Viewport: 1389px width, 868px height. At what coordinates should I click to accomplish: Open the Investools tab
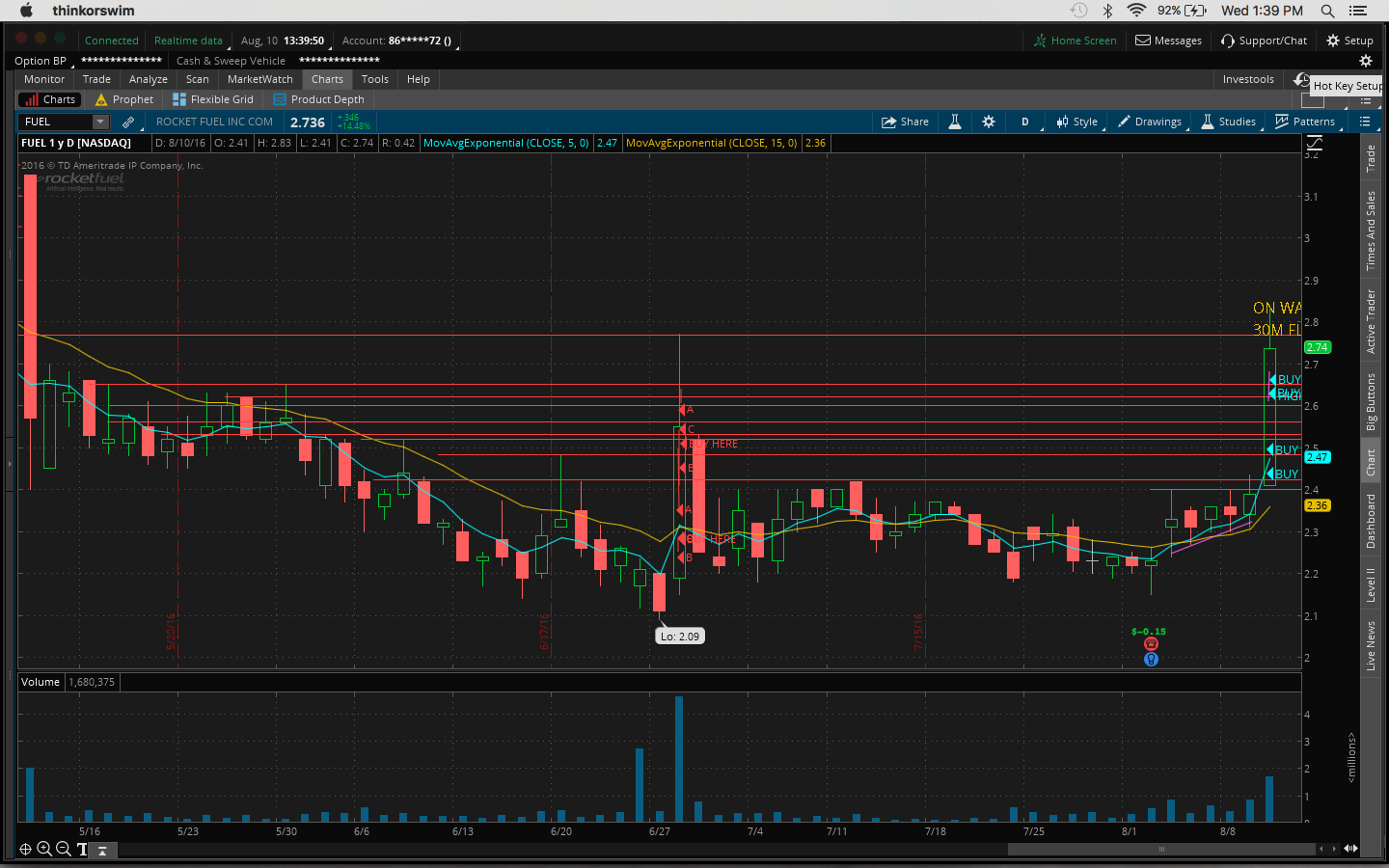point(1248,79)
